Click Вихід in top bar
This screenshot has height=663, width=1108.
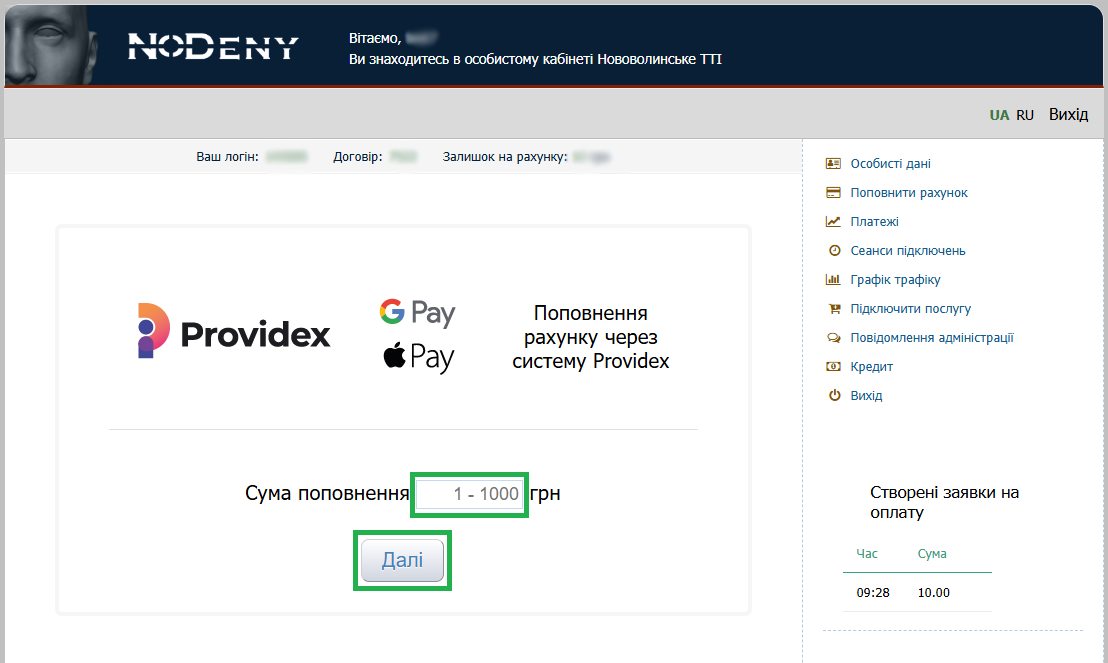[1068, 114]
